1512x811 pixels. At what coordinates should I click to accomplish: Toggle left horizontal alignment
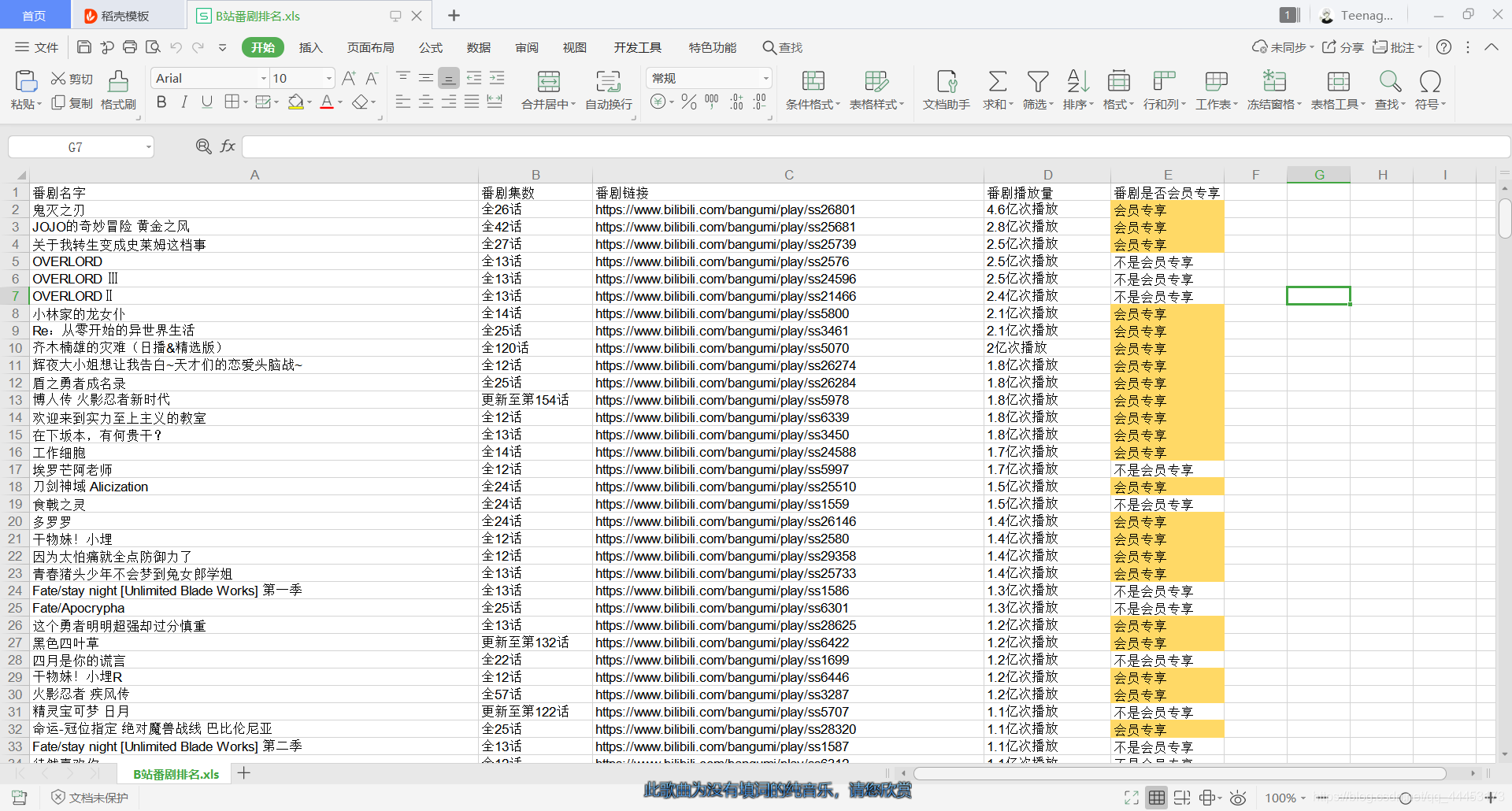[403, 102]
